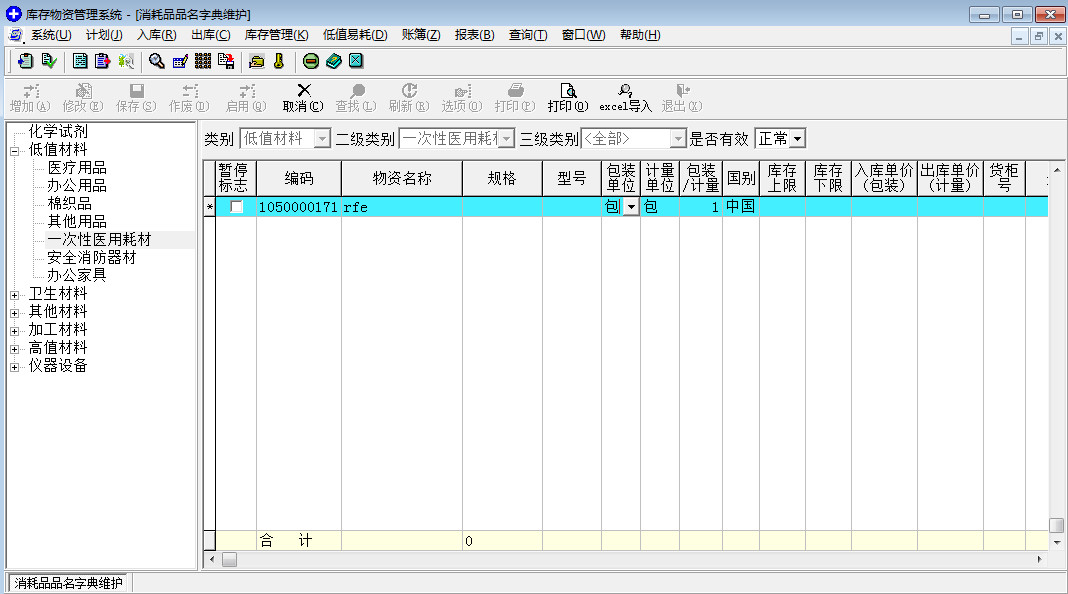Click the yellow folder icon in toolbar

(x=257, y=61)
